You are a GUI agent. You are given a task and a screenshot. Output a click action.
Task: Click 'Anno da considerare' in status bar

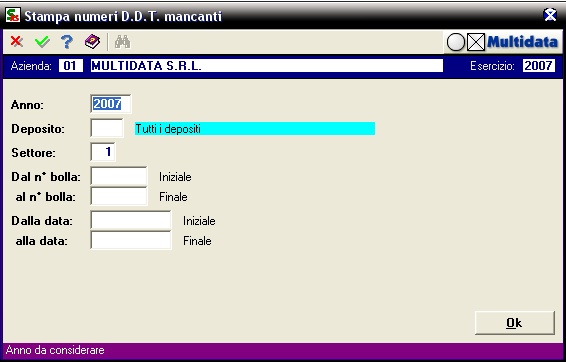point(55,350)
